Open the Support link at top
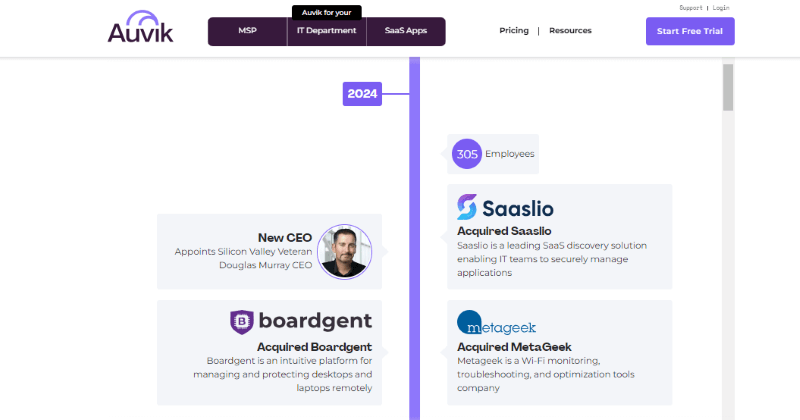Image resolution: width=800 pixels, height=420 pixels. point(691,8)
